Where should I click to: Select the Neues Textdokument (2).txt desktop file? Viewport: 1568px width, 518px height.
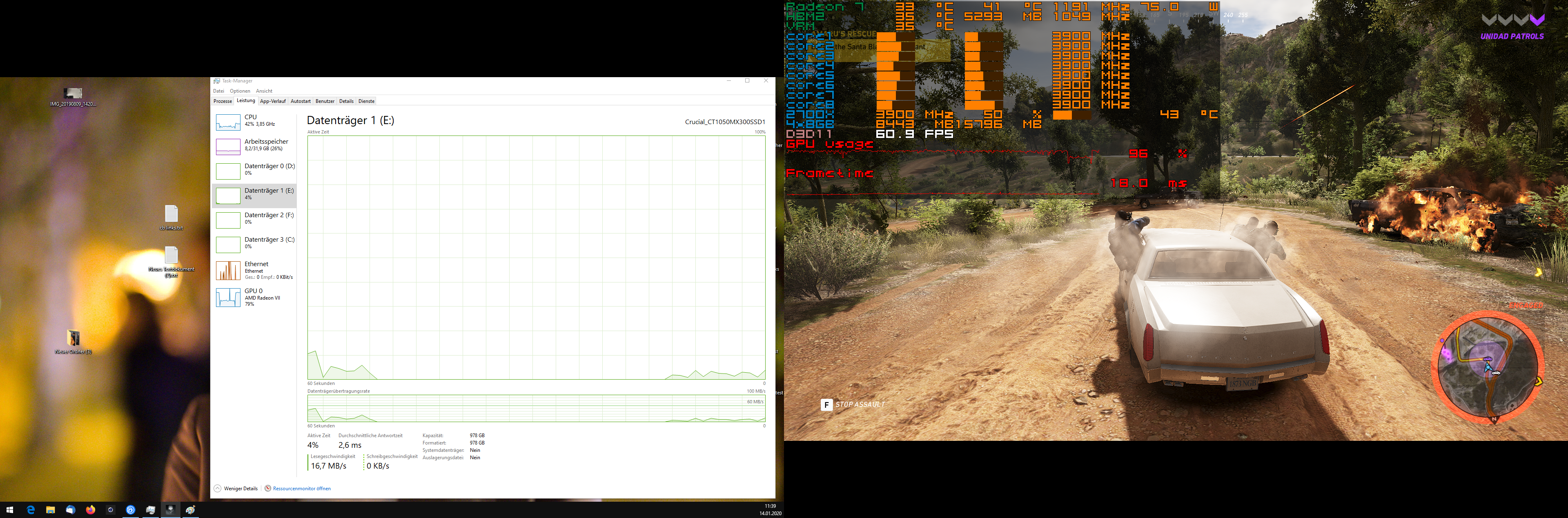pyautogui.click(x=171, y=262)
